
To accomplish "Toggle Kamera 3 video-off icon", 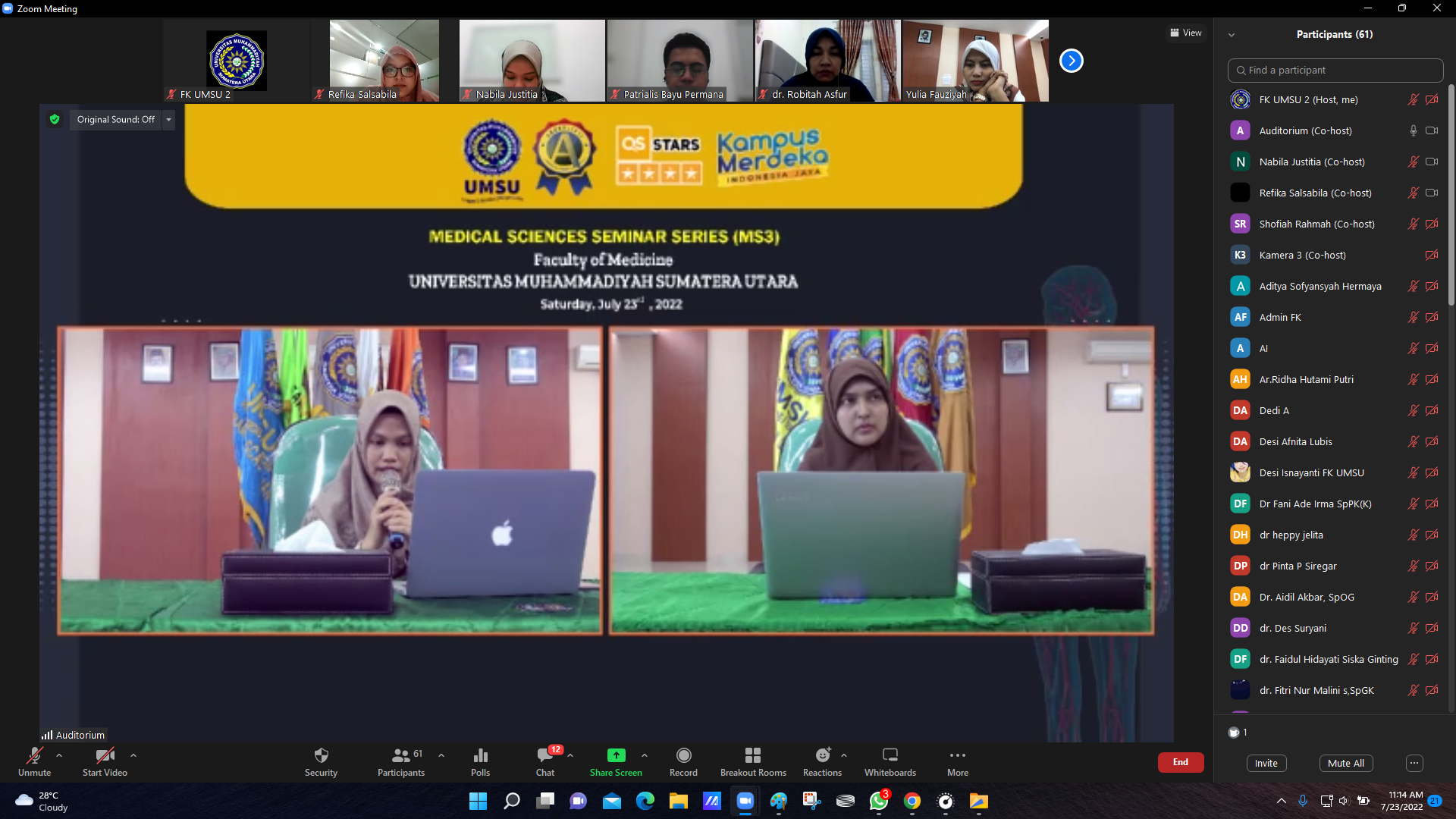I will click(1432, 255).
